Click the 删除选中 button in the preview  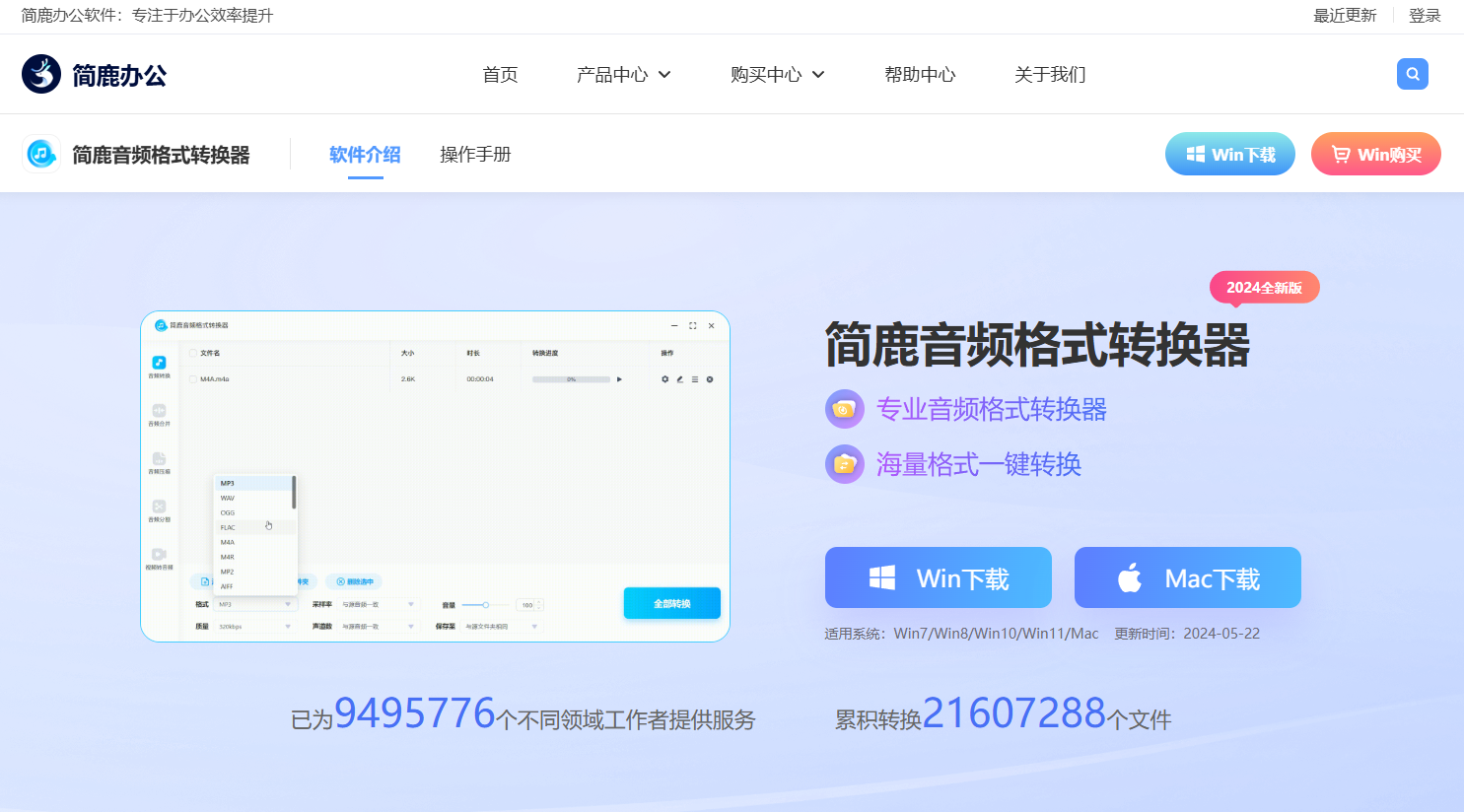point(354,582)
